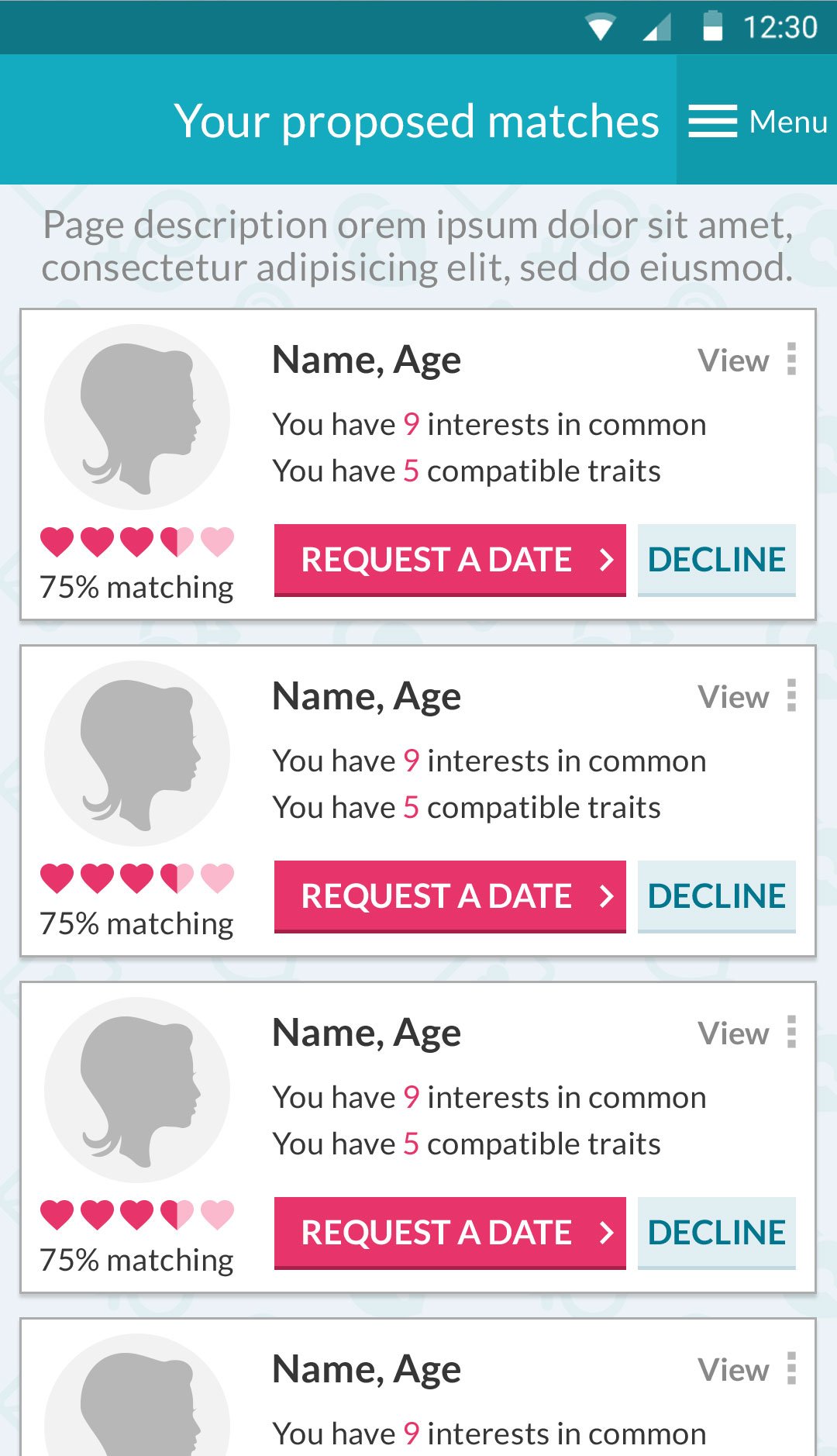
Task: Decline the first proposed match
Action: (716, 560)
